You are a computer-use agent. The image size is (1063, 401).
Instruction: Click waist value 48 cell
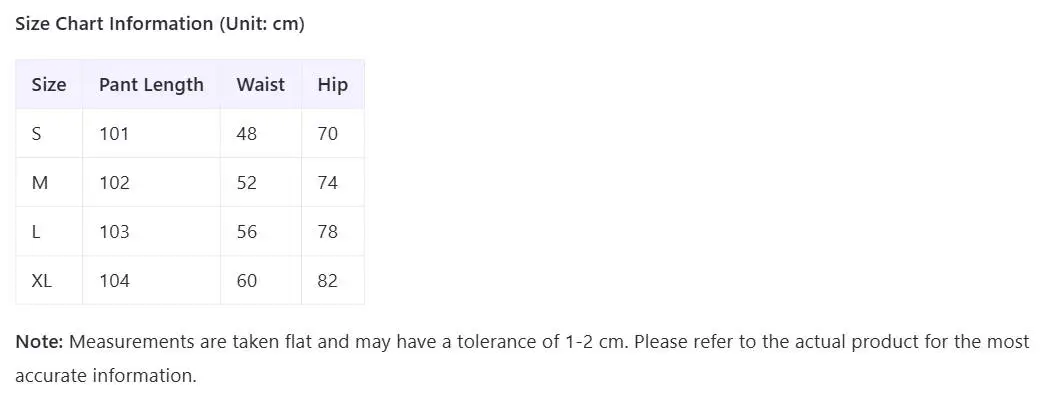coord(247,134)
